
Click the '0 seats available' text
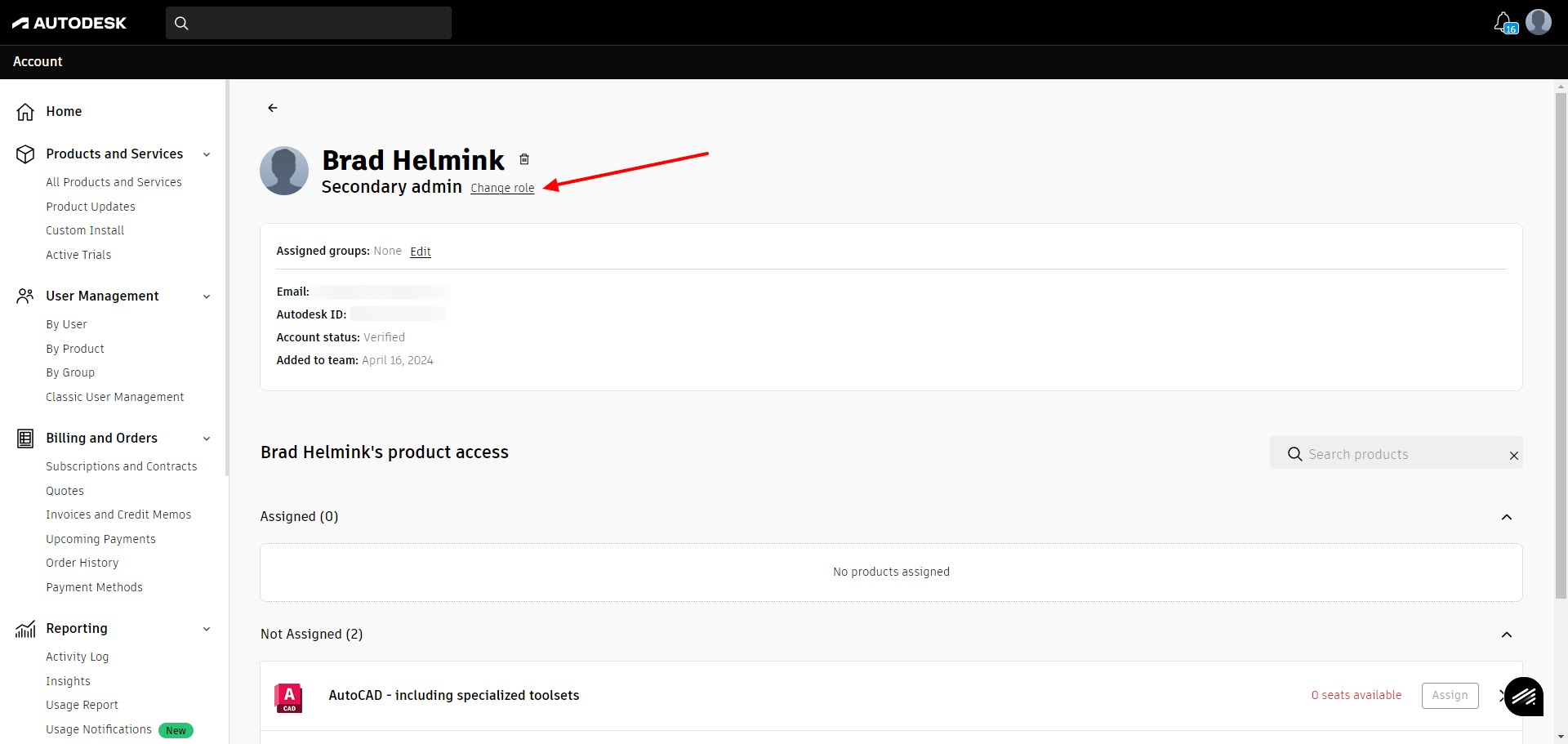[x=1356, y=696]
